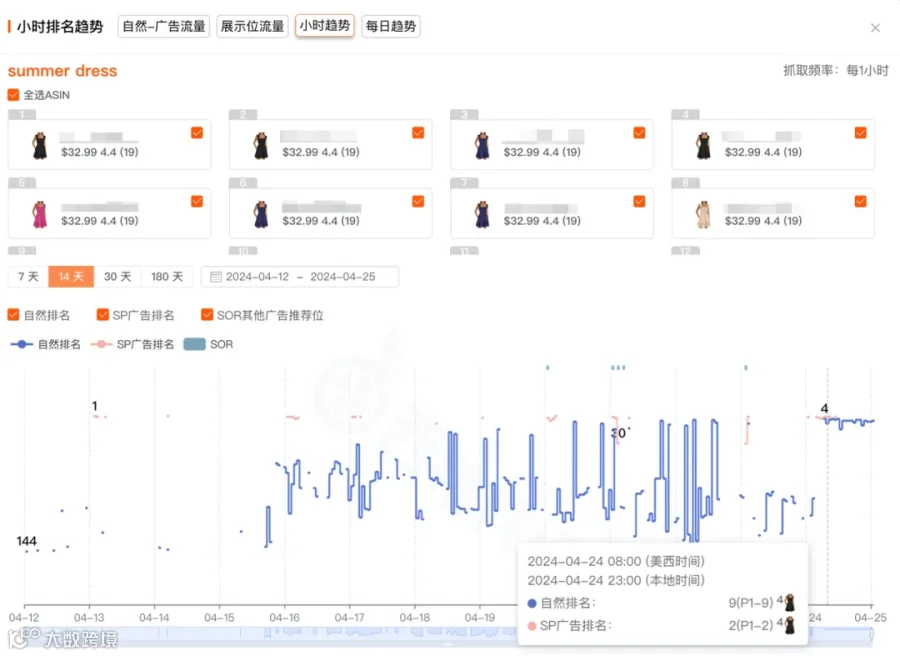900x656 pixels.
Task: Click the beige dress thumbnail in card 8
Action: (703, 214)
